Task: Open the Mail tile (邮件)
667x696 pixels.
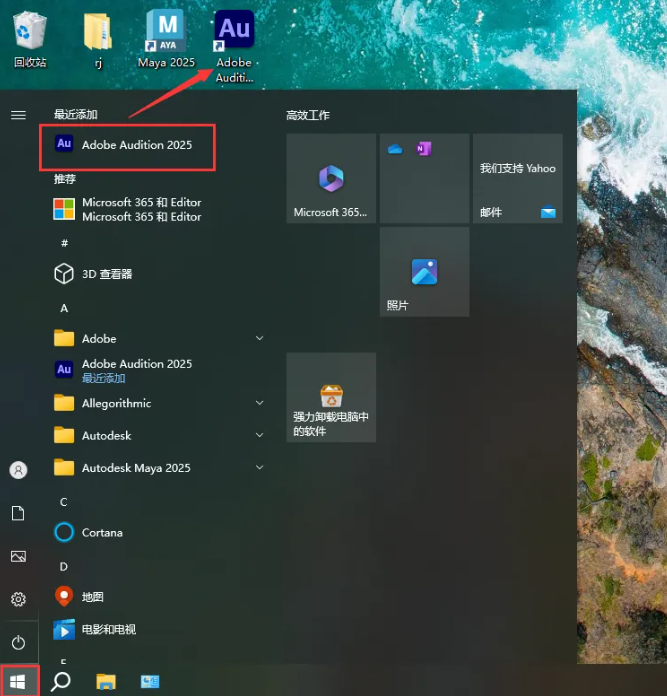Action: 518,178
